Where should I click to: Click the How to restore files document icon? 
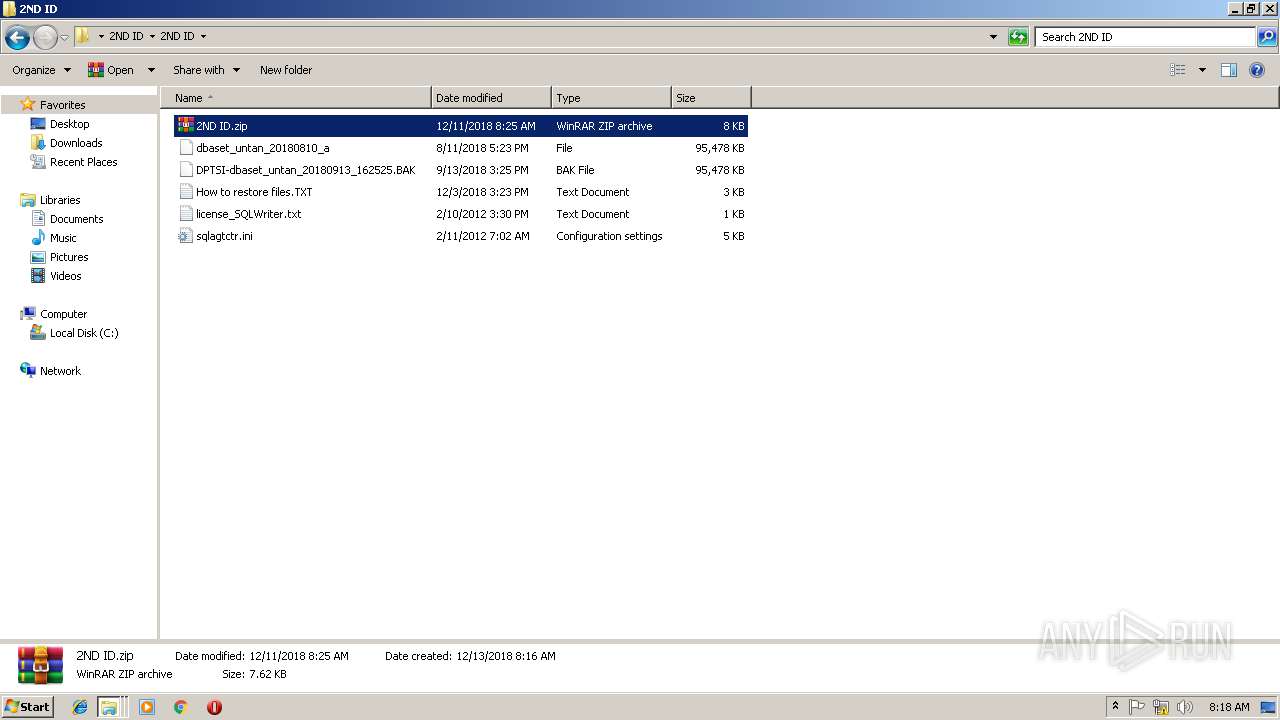tap(185, 192)
